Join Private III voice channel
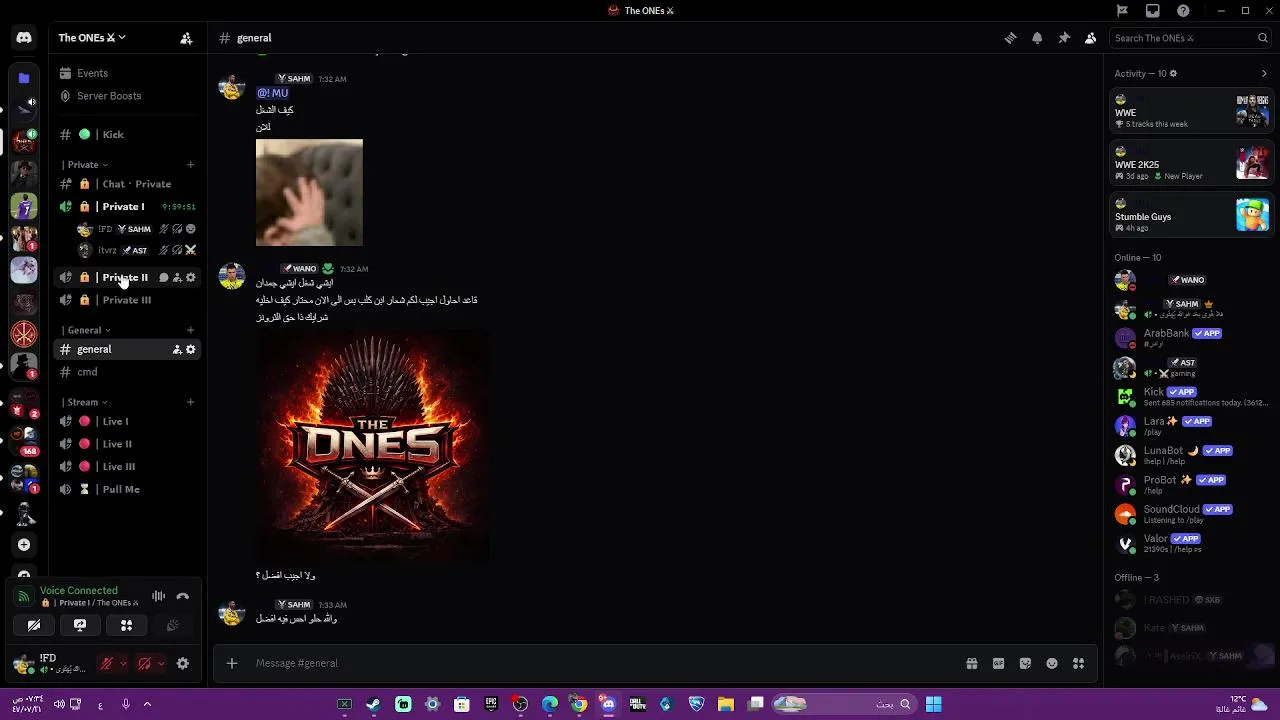This screenshot has width=1280, height=720. (128, 300)
